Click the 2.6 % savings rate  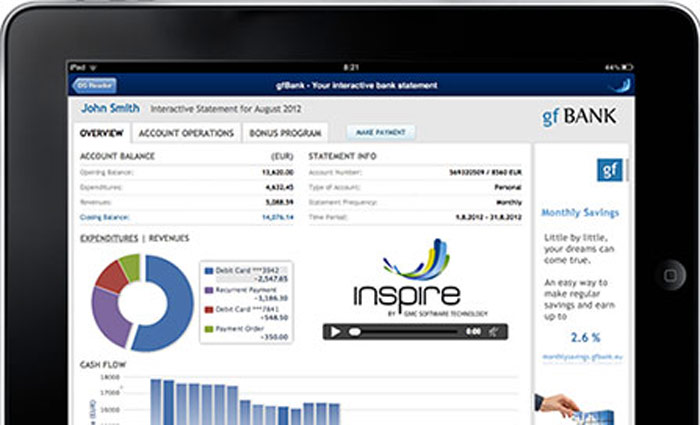click(585, 338)
